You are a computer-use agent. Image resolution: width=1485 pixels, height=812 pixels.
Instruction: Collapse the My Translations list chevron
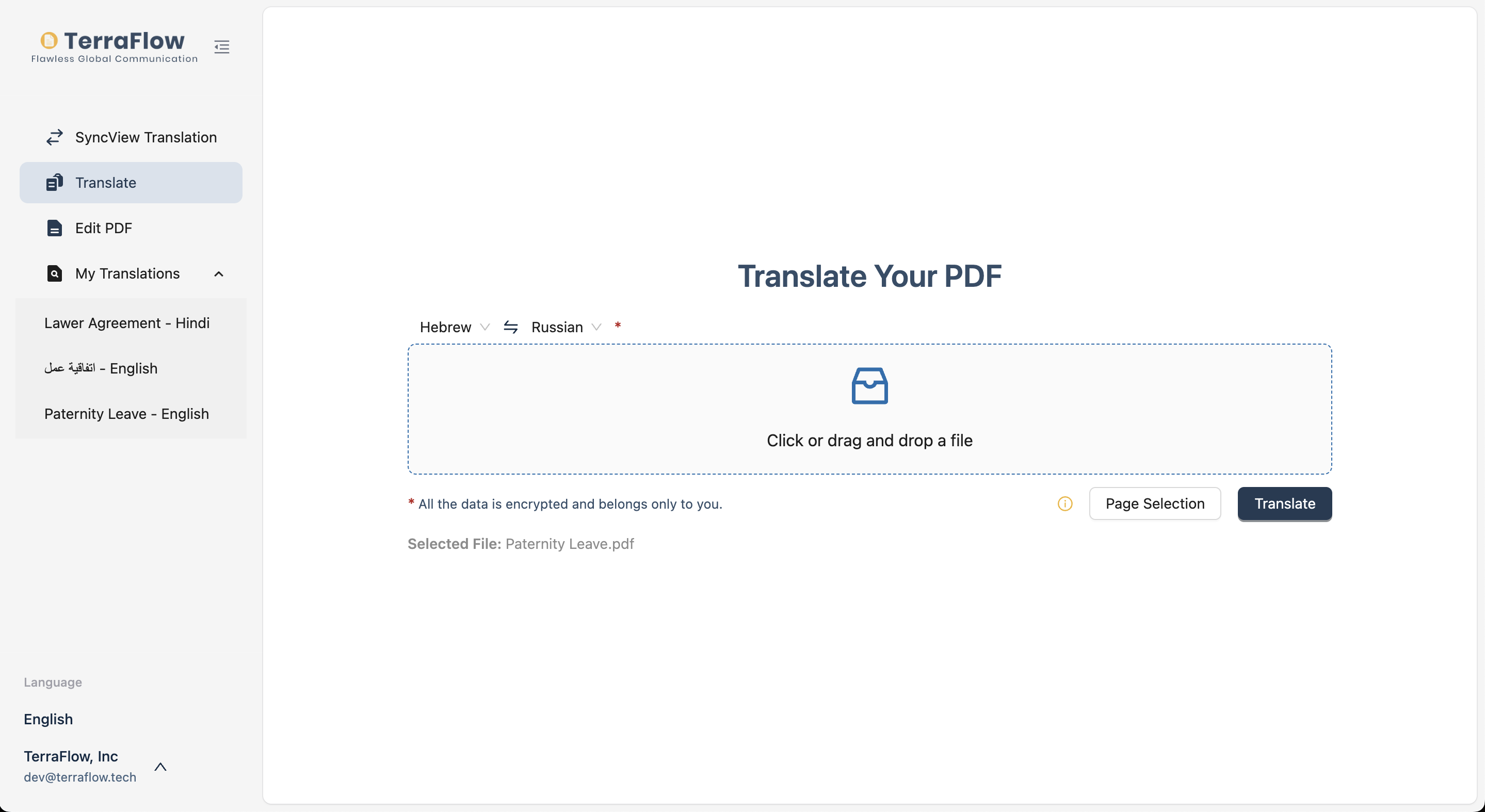click(x=218, y=274)
